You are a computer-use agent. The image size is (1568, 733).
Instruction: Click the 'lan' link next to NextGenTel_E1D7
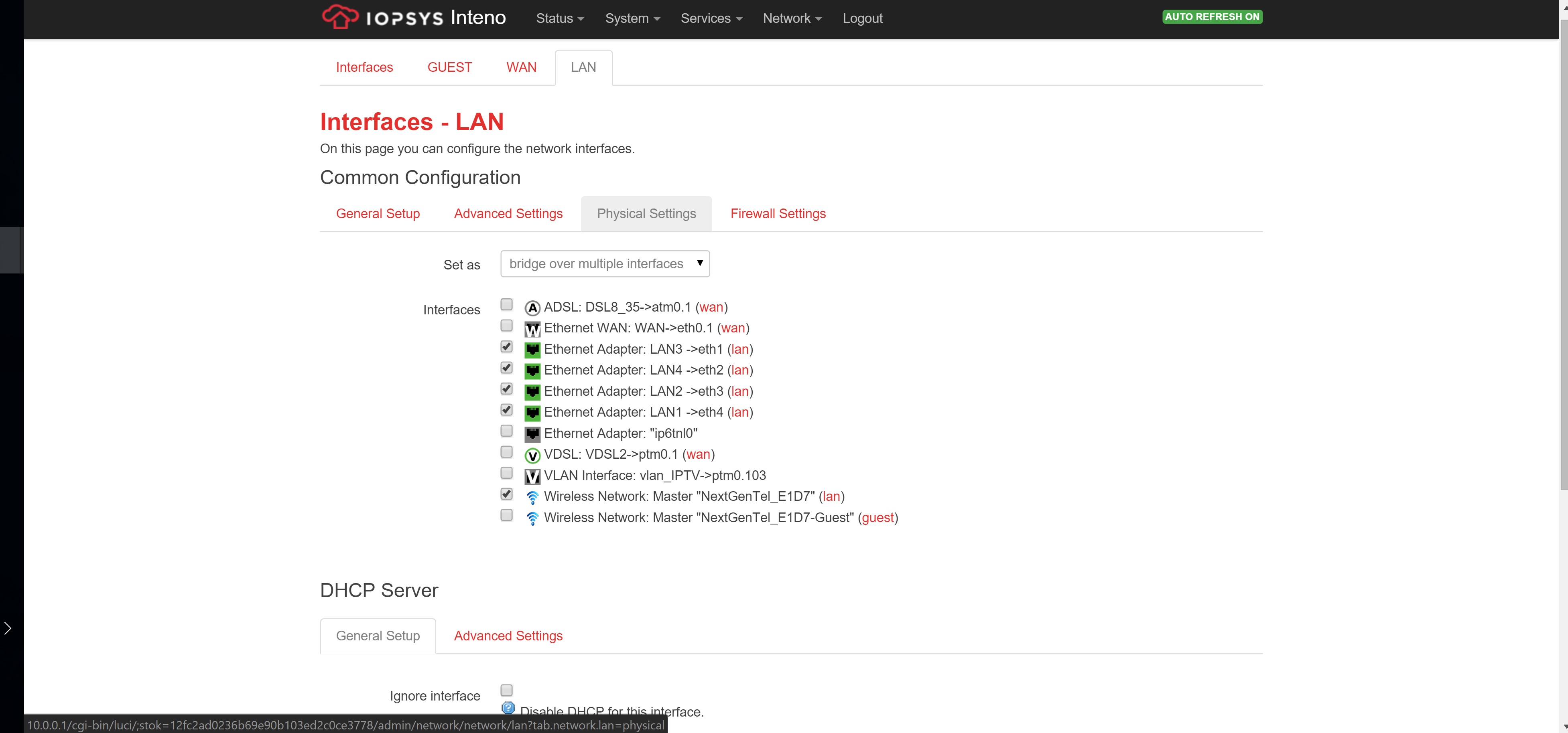[831, 496]
